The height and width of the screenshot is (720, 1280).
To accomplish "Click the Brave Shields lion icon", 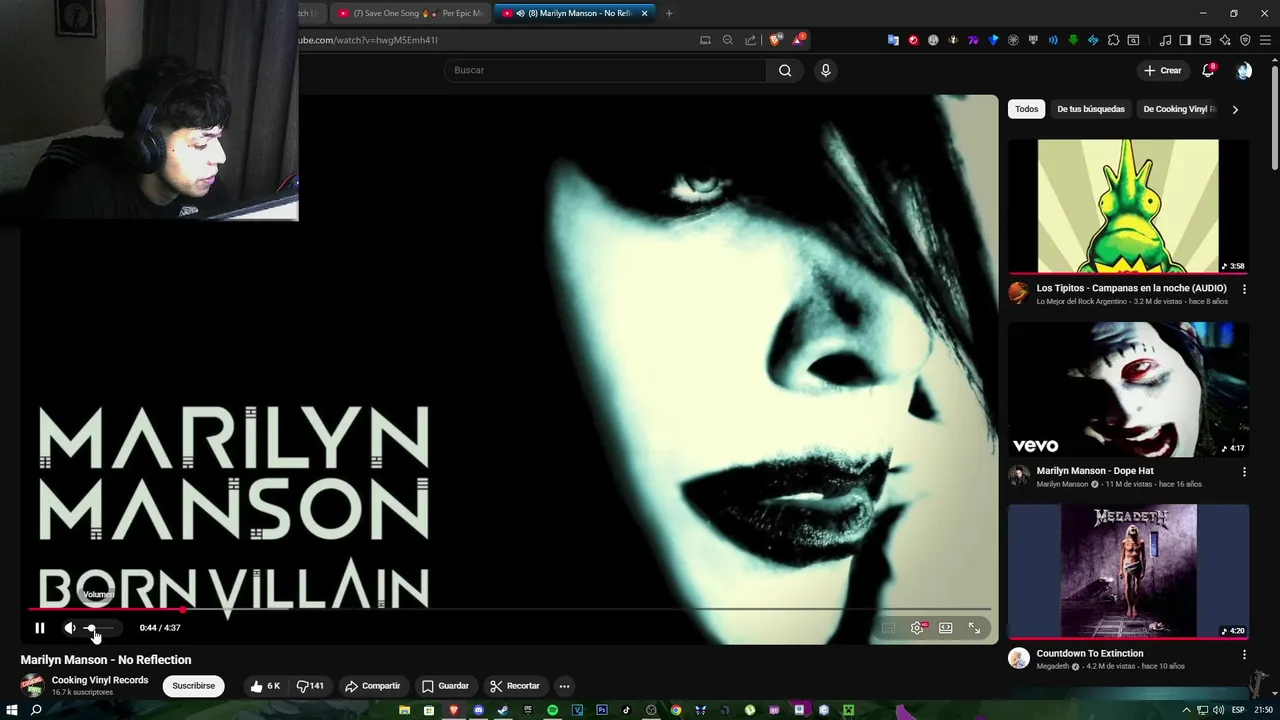I will pyautogui.click(x=775, y=40).
